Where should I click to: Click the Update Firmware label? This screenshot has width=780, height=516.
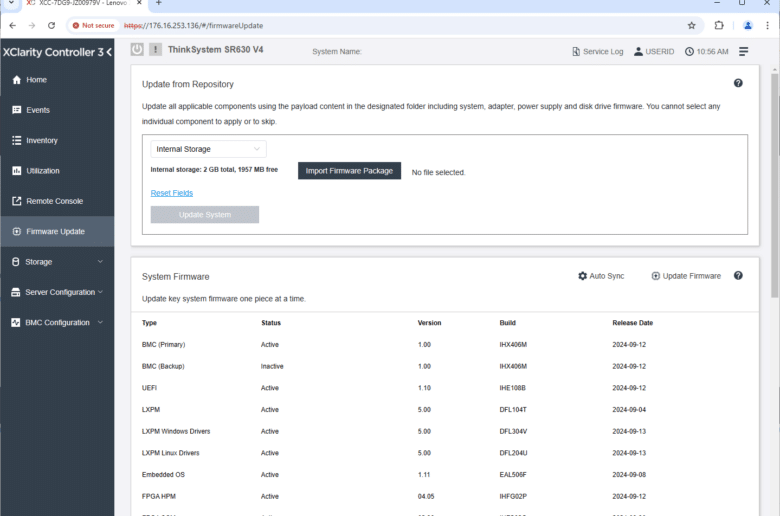[x=691, y=276]
